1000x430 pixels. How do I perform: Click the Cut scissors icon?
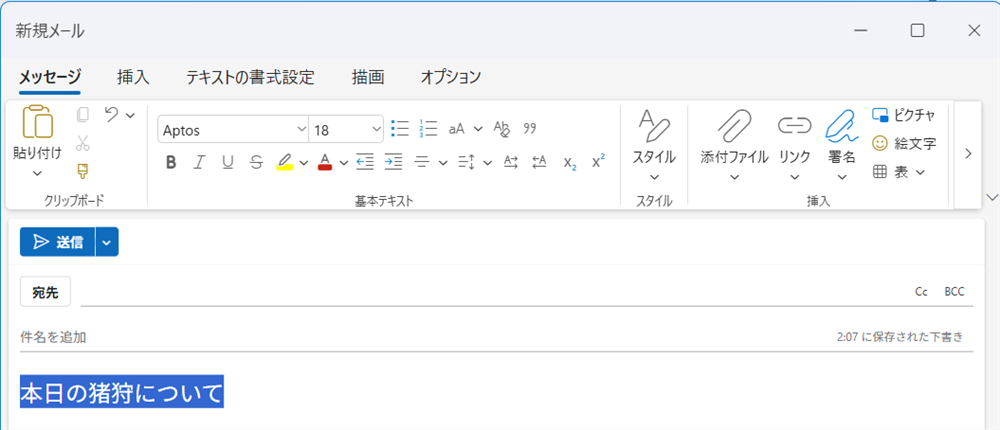(x=82, y=143)
